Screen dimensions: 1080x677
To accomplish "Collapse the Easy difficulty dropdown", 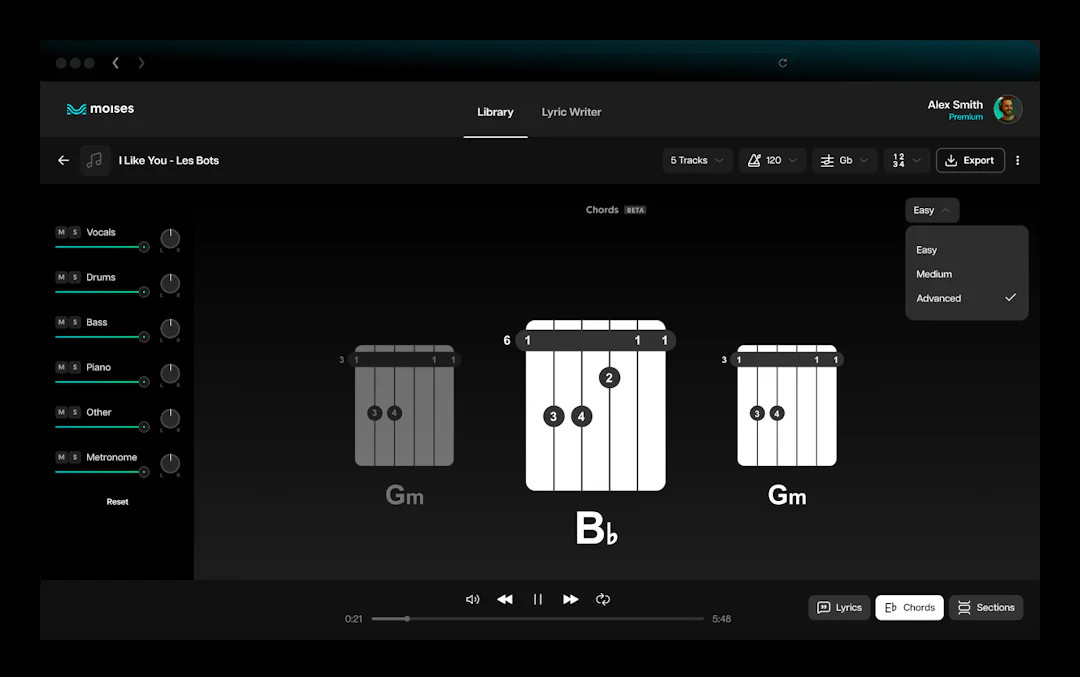I will pos(932,210).
